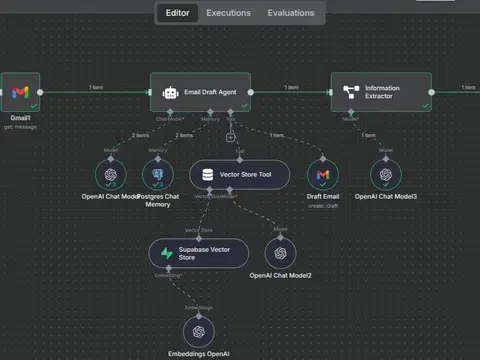Click the Draft Email caption
Screen dimensions: 480x360
pos(323,197)
